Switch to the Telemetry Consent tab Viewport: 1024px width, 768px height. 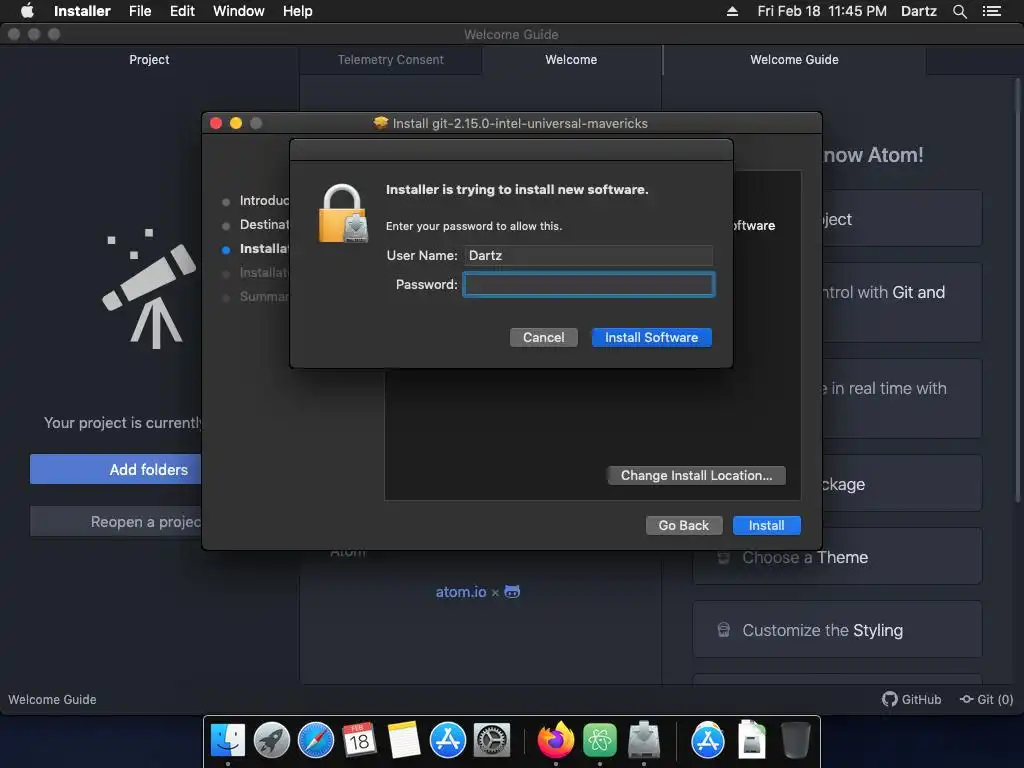[x=391, y=59]
